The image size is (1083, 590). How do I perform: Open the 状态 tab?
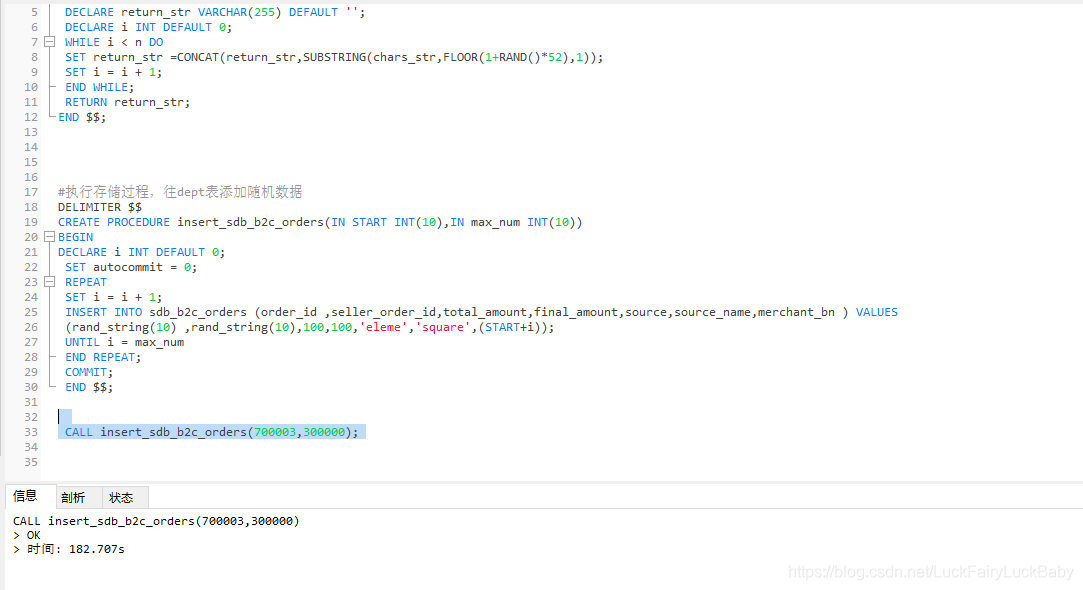pyautogui.click(x=121, y=497)
